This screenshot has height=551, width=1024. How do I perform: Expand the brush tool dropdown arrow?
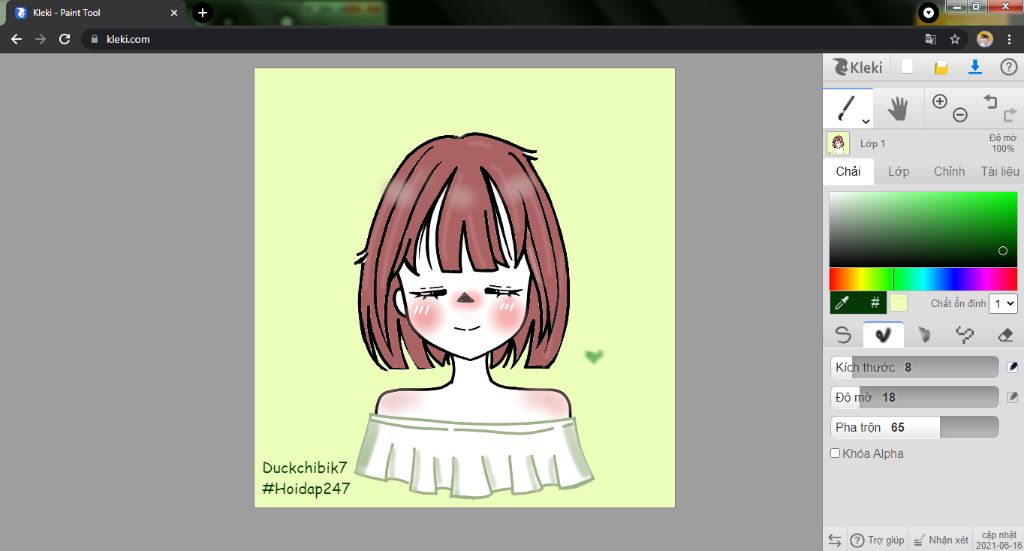(866, 121)
